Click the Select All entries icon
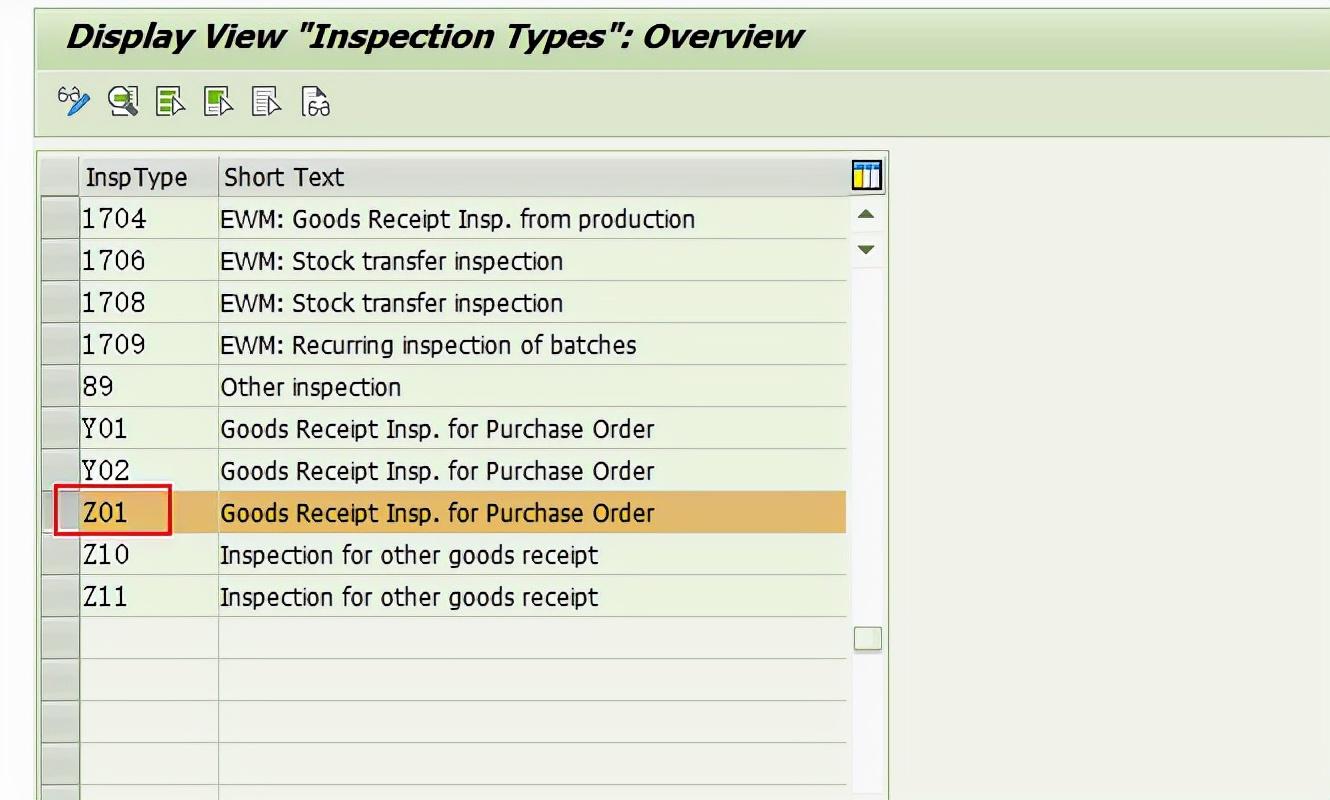 coord(168,101)
